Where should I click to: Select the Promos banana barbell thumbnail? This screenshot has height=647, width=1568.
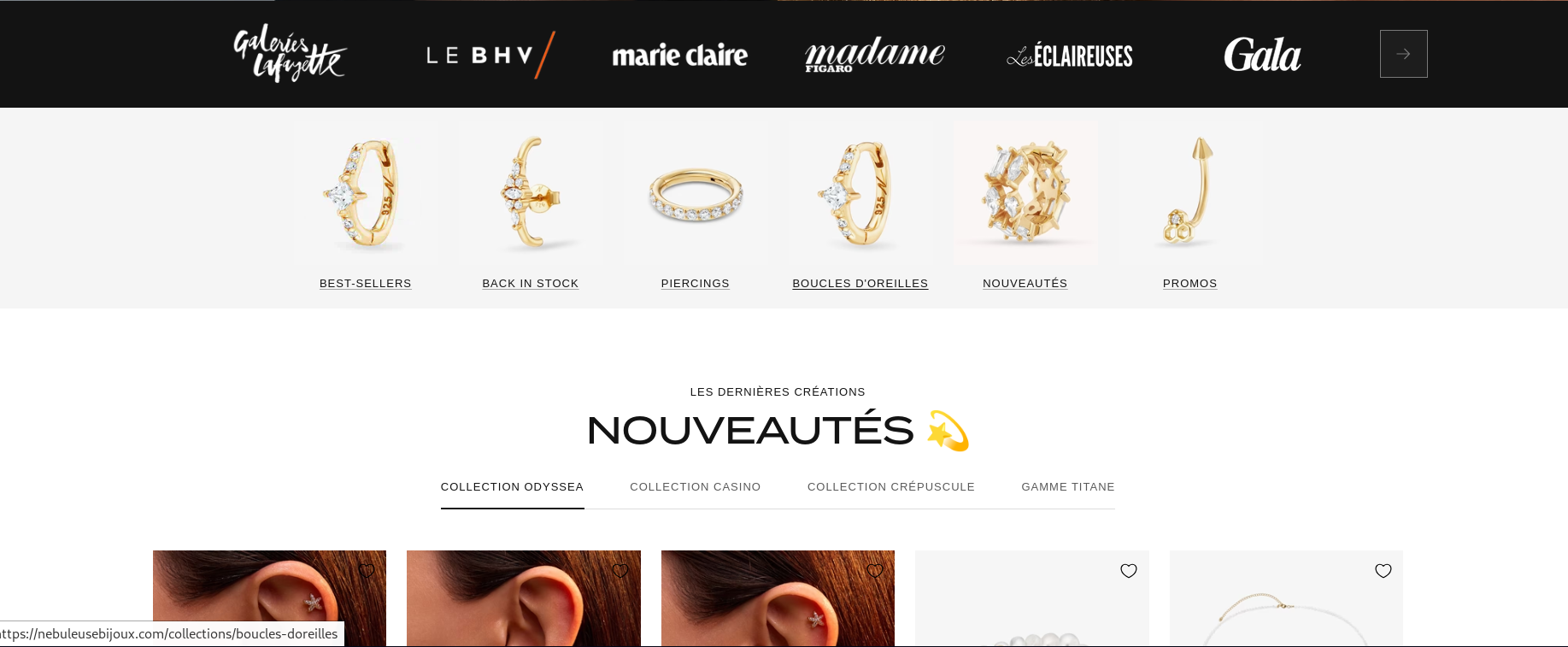(x=1190, y=192)
